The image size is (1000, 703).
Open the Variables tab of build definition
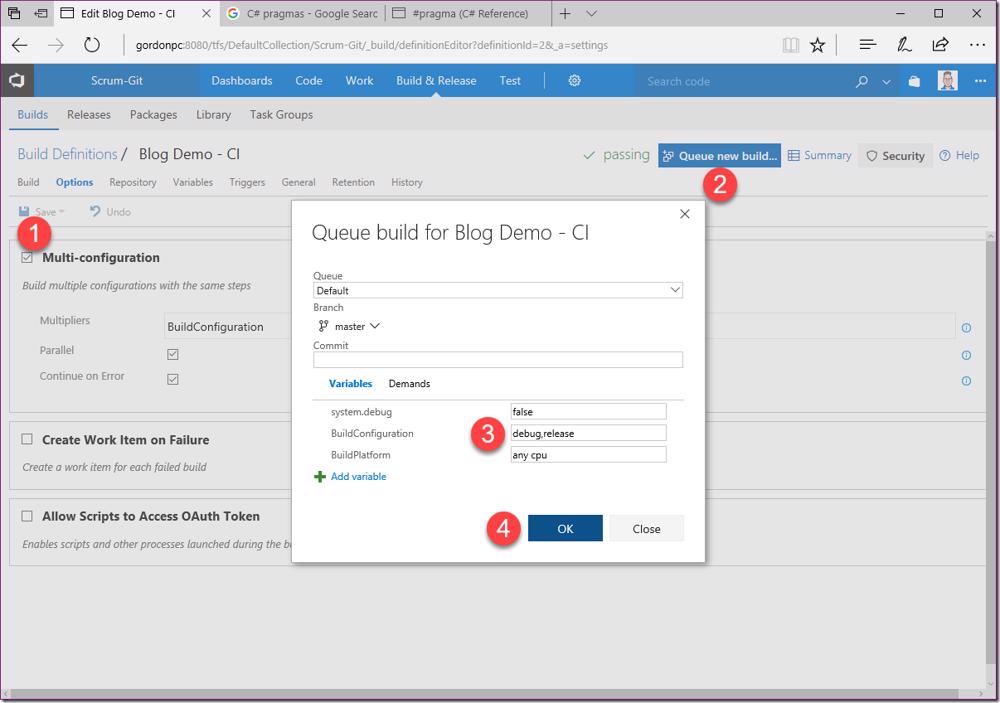click(193, 182)
